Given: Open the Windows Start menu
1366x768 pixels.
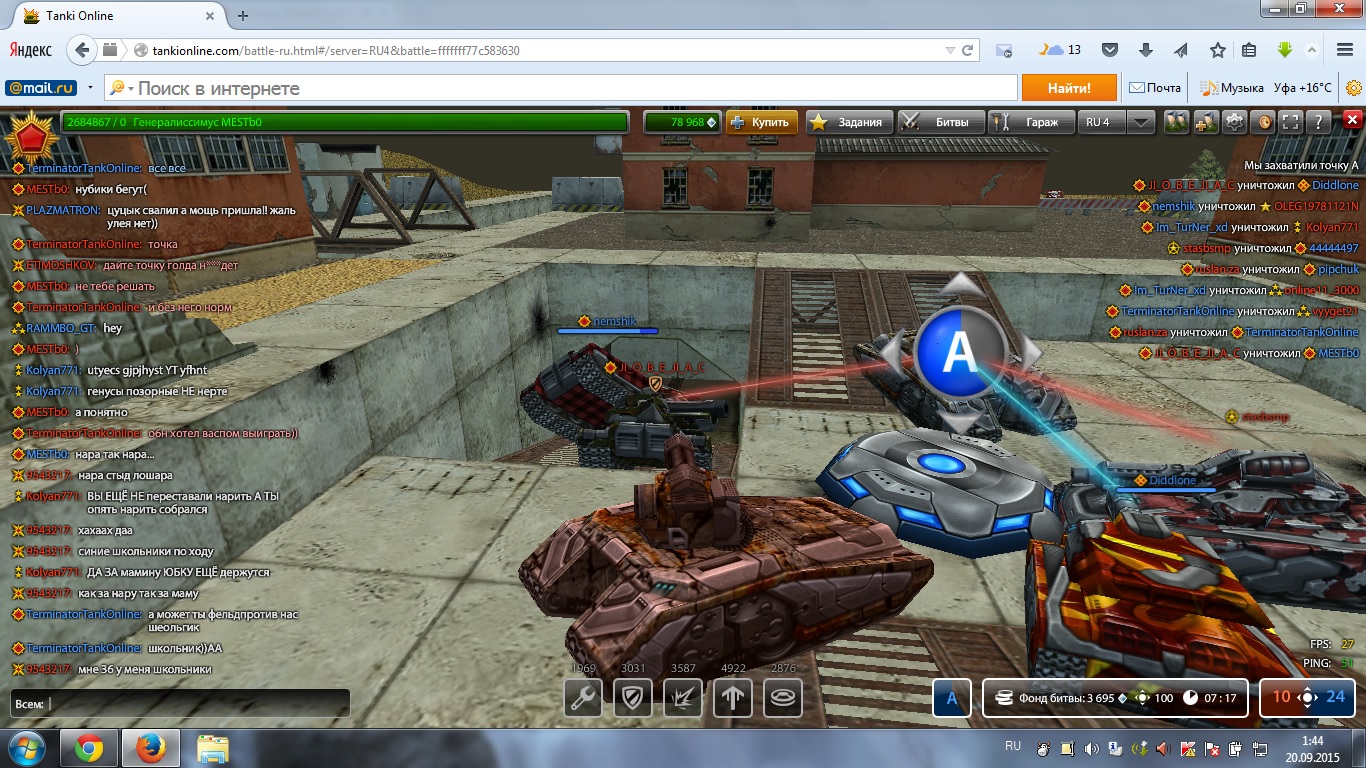Looking at the screenshot, I should pyautogui.click(x=26, y=748).
